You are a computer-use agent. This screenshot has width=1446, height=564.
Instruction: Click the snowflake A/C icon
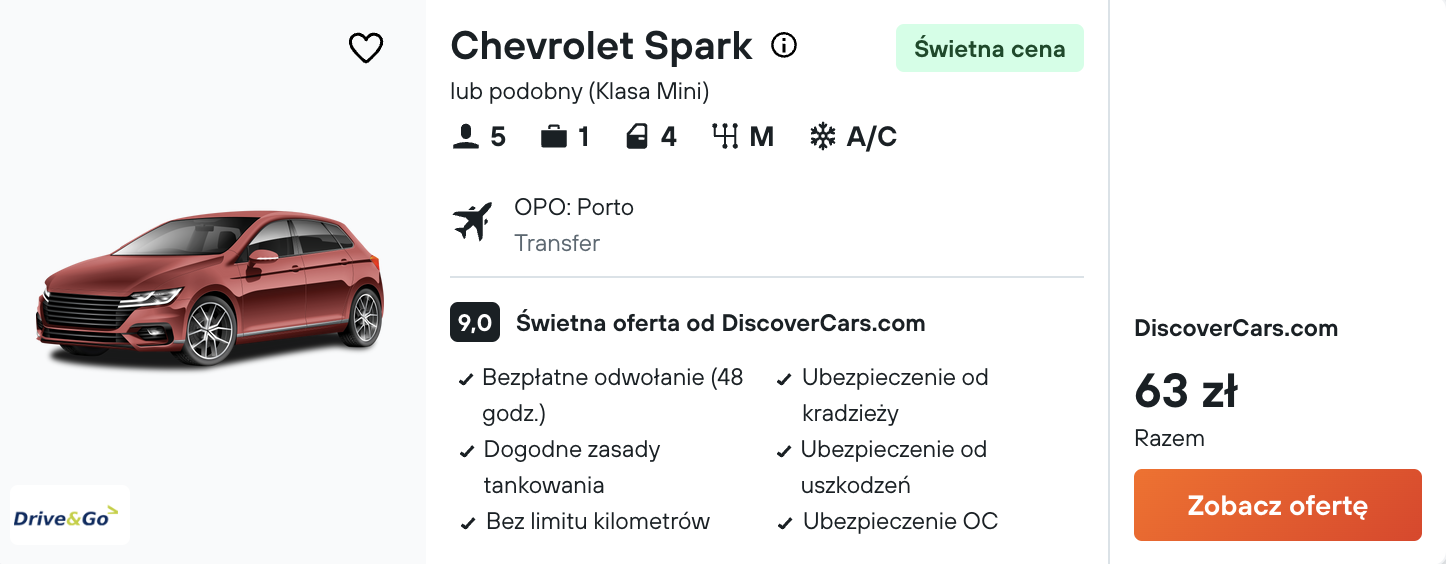point(822,137)
